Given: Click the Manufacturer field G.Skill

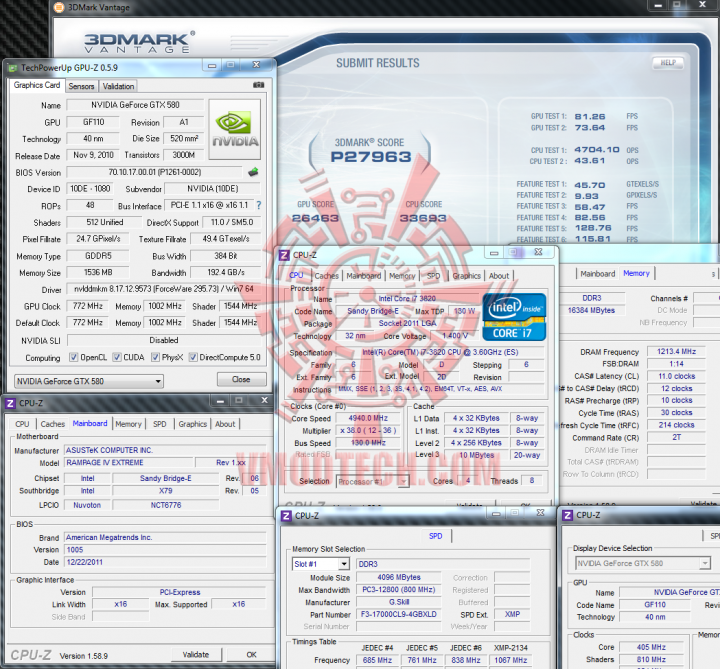Looking at the screenshot, I should [x=399, y=602].
